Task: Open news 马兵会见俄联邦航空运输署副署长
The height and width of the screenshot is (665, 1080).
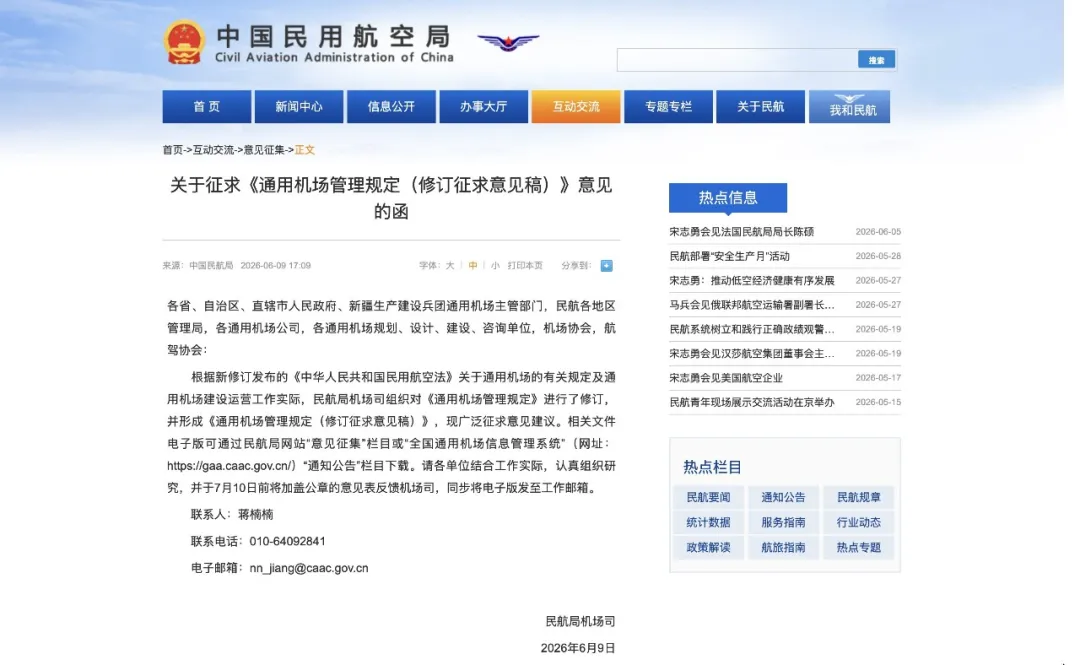Action: click(751, 305)
